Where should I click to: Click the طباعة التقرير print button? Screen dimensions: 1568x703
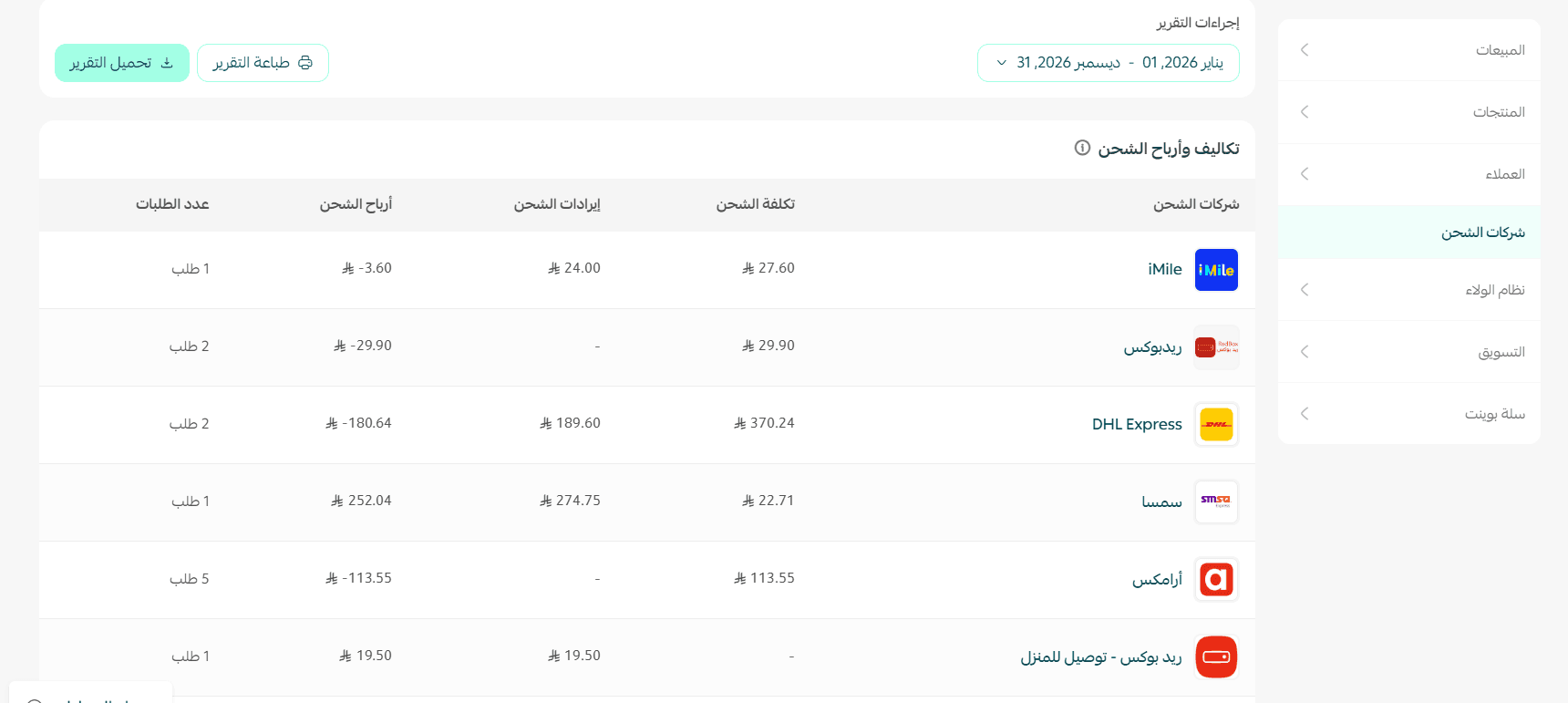pos(263,63)
